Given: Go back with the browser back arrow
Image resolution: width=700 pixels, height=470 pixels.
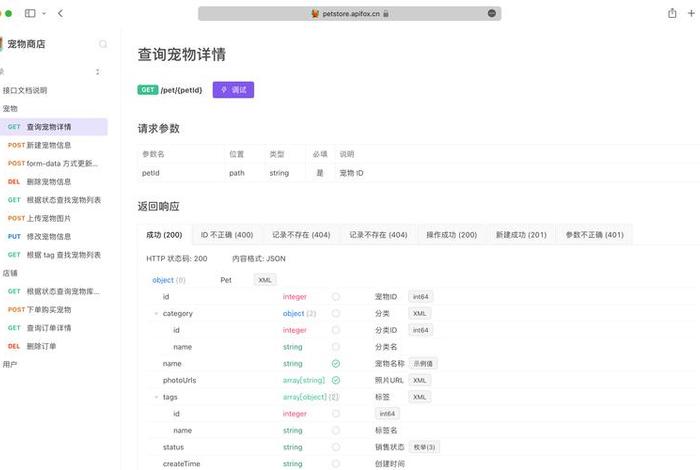Looking at the screenshot, I should tap(60, 13).
